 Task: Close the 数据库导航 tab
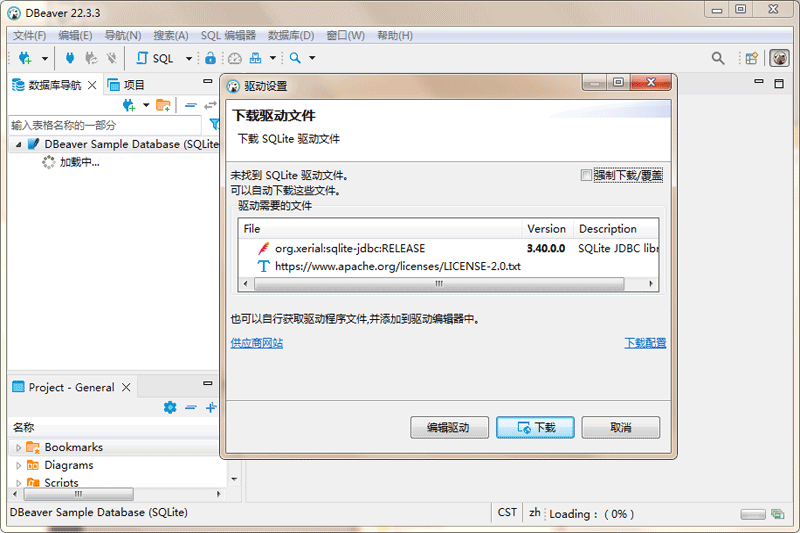(x=92, y=85)
